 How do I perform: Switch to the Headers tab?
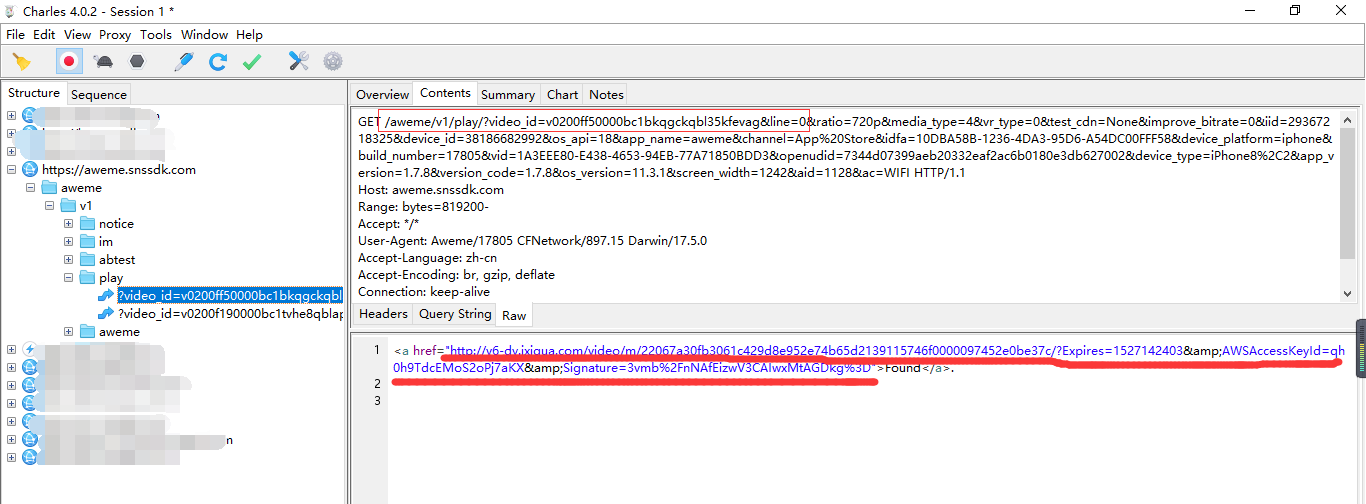tap(383, 314)
